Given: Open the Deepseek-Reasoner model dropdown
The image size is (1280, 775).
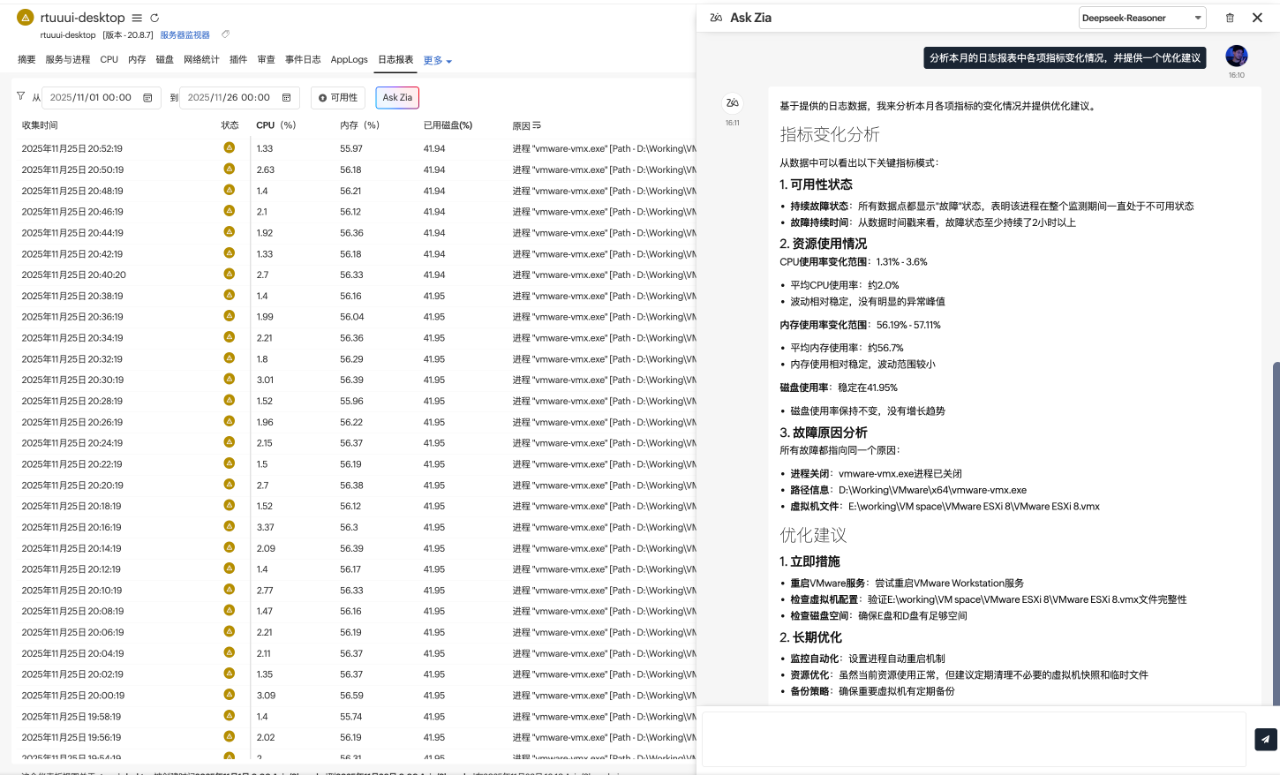Looking at the screenshot, I should (x=1143, y=18).
